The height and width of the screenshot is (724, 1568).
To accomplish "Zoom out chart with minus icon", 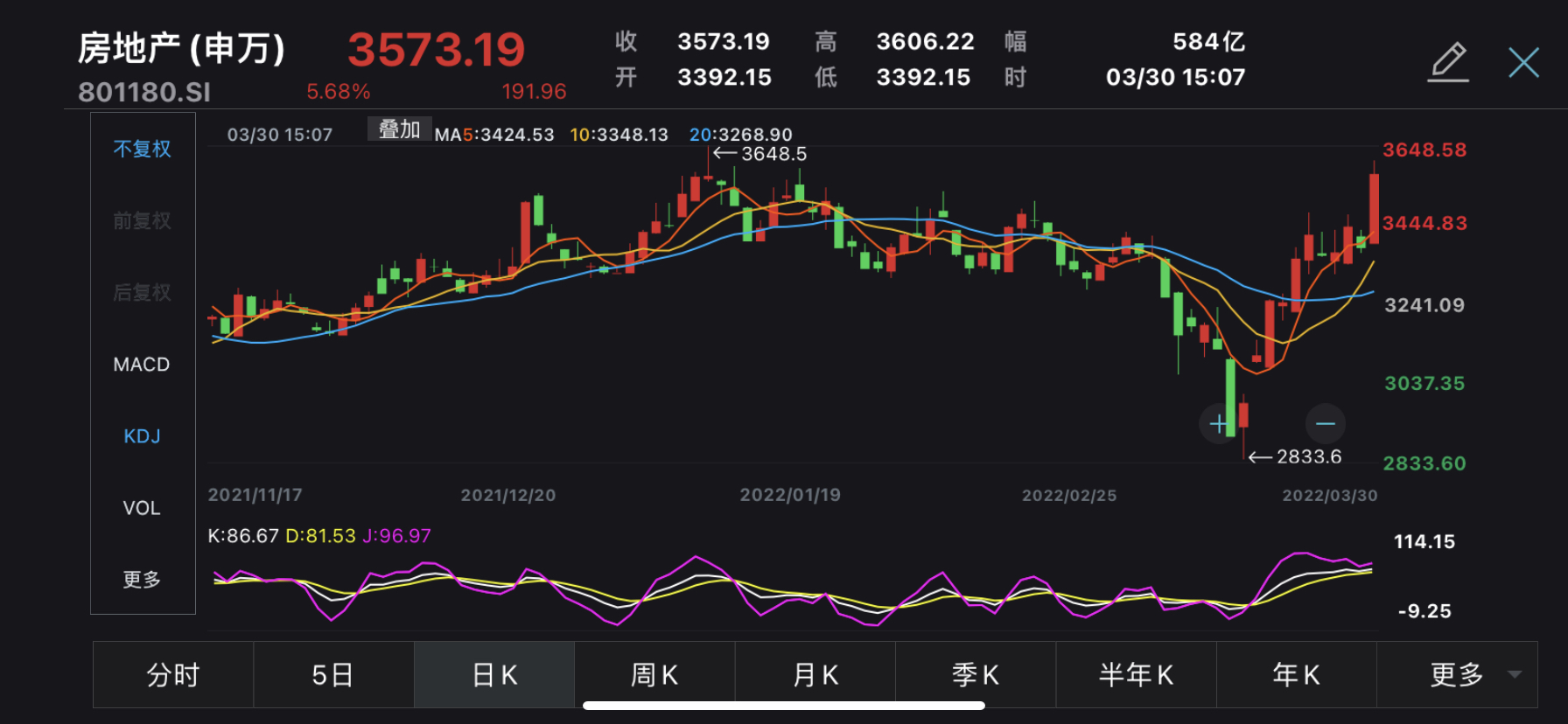I will pos(1326,424).
